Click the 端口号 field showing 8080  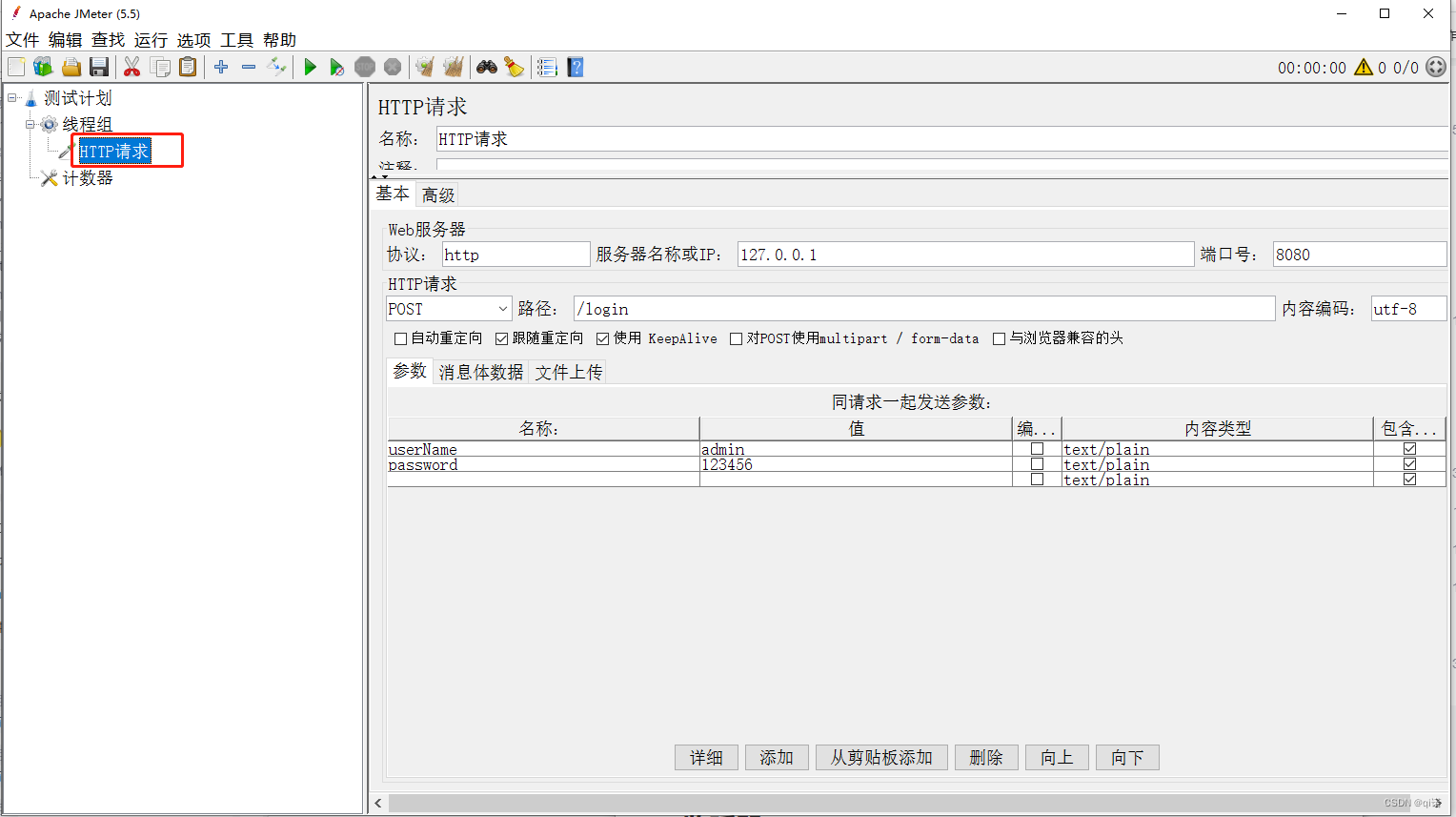tap(1360, 255)
